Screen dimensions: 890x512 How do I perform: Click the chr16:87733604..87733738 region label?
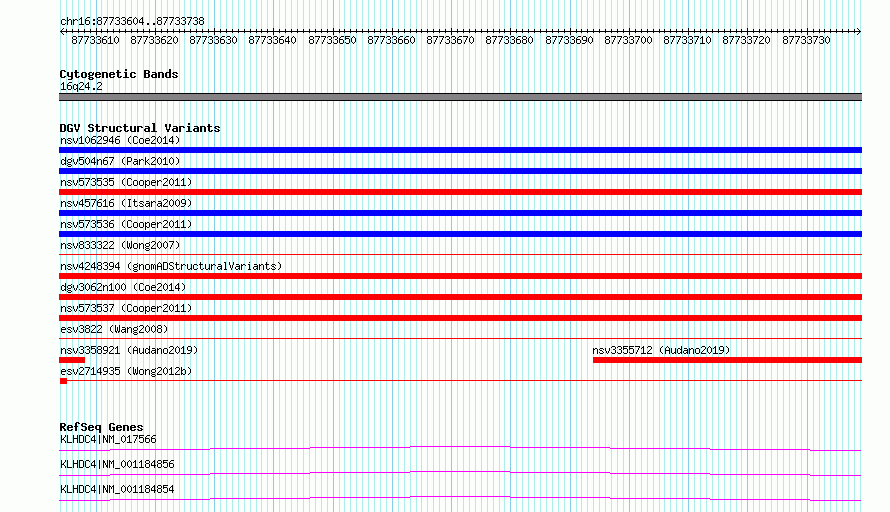132,21
